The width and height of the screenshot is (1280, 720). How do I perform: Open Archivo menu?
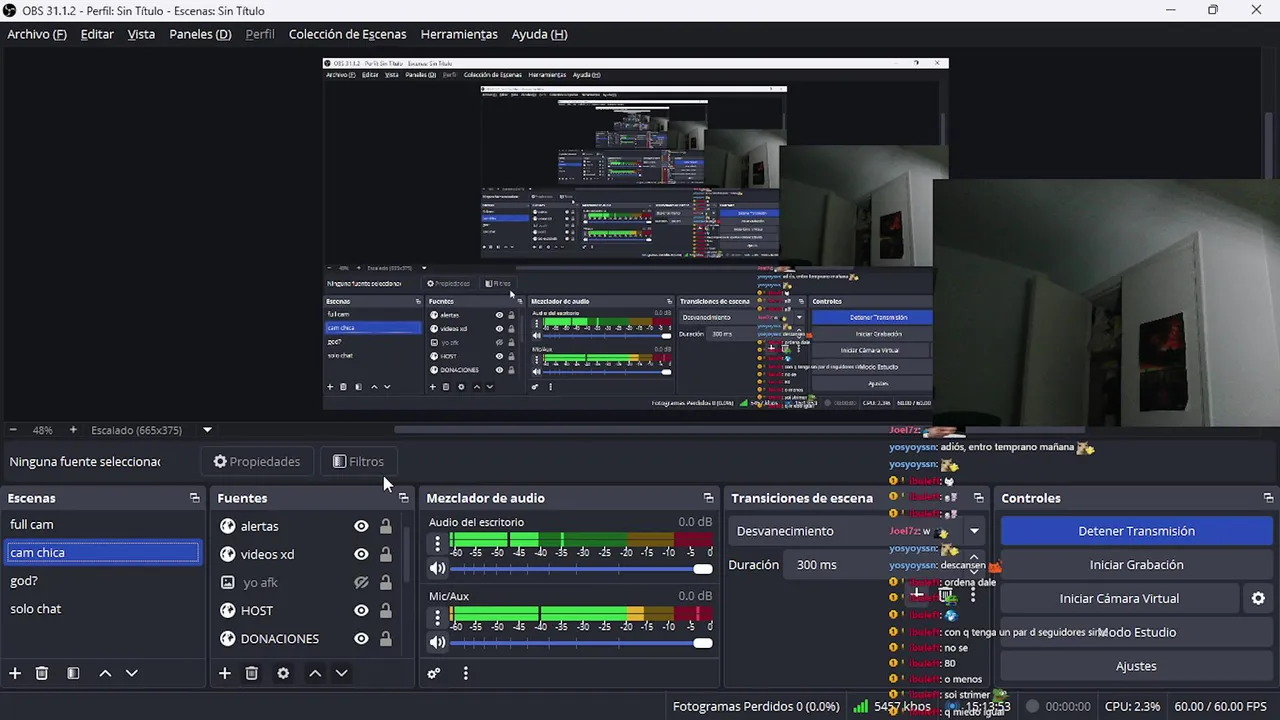37,34
